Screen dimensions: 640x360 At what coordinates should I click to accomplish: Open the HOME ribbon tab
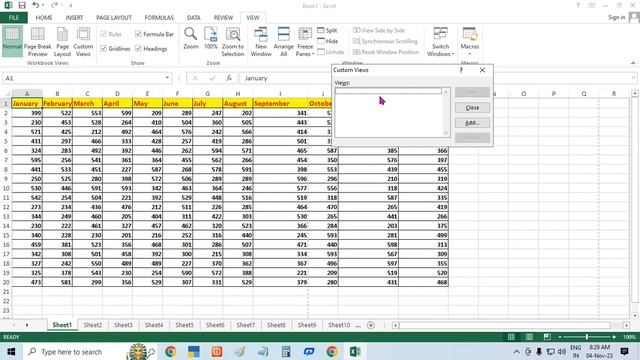[x=44, y=18]
